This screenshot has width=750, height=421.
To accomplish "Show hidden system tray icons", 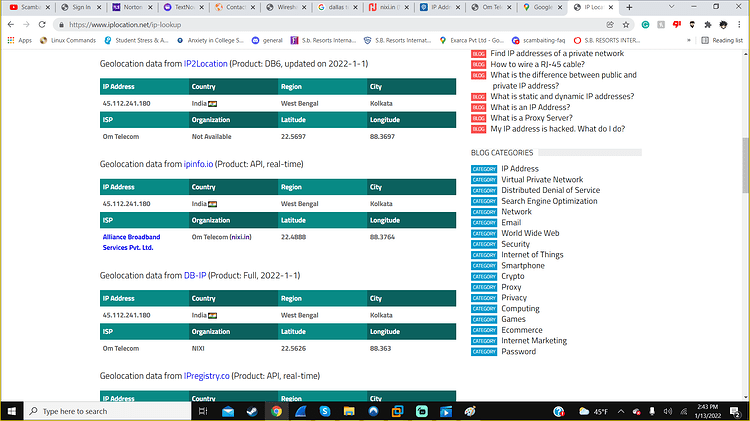I will [621, 411].
